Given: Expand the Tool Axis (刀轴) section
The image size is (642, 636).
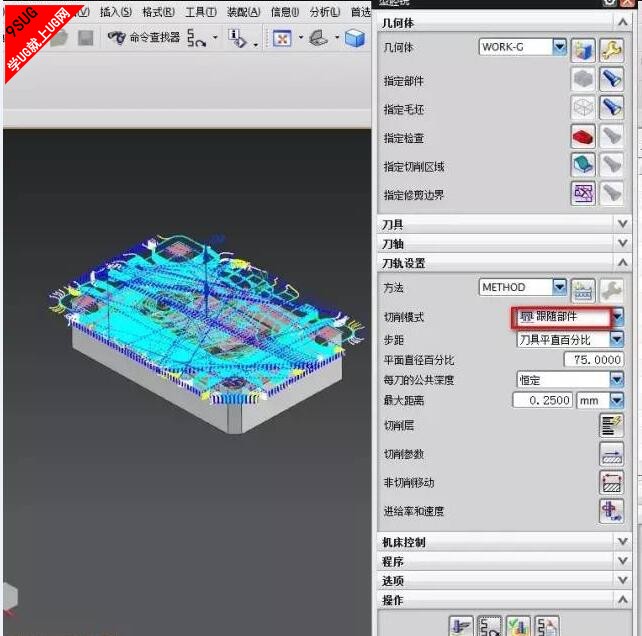Looking at the screenshot, I should click(622, 243).
